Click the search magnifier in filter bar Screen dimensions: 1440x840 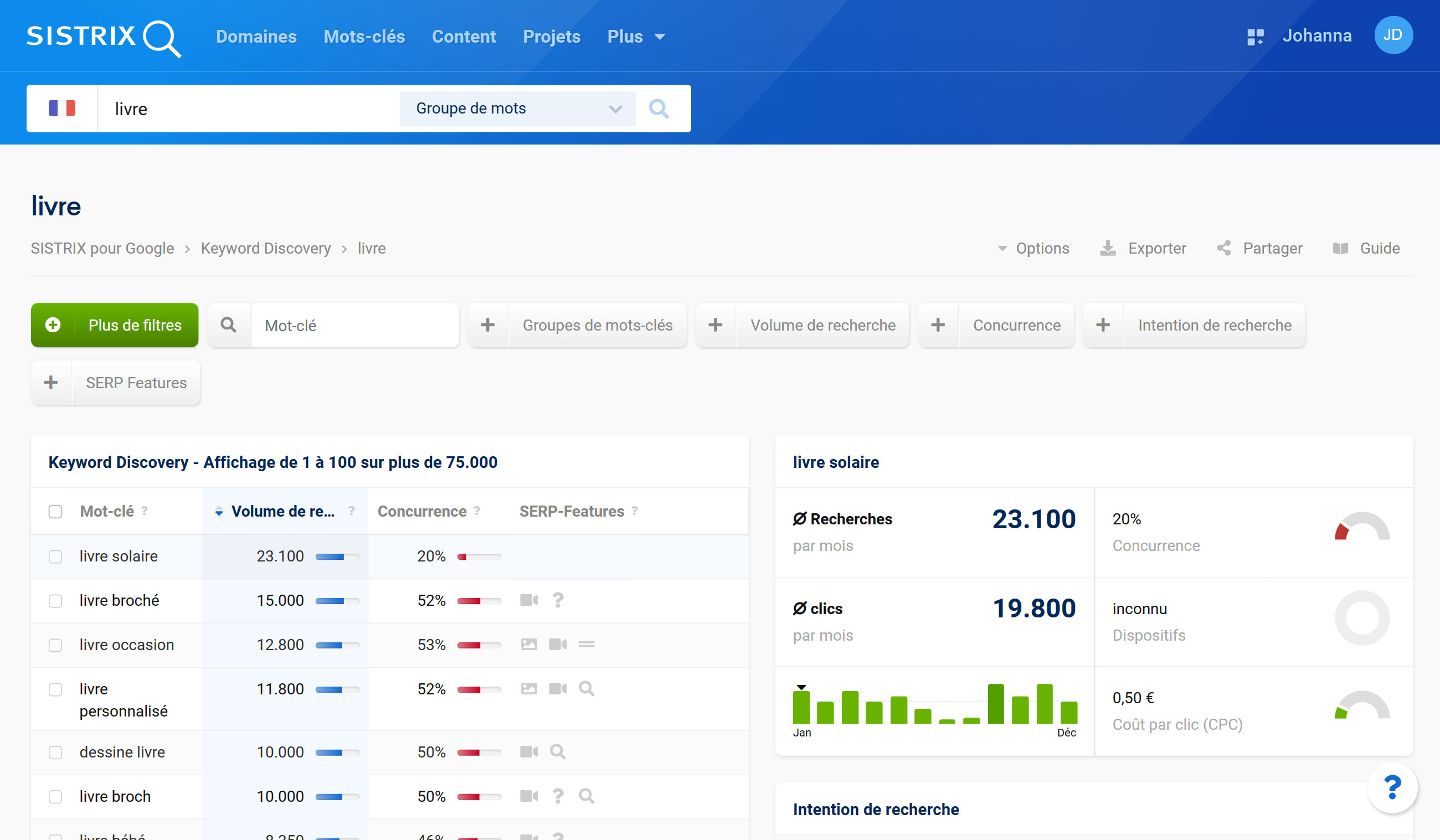coord(228,325)
